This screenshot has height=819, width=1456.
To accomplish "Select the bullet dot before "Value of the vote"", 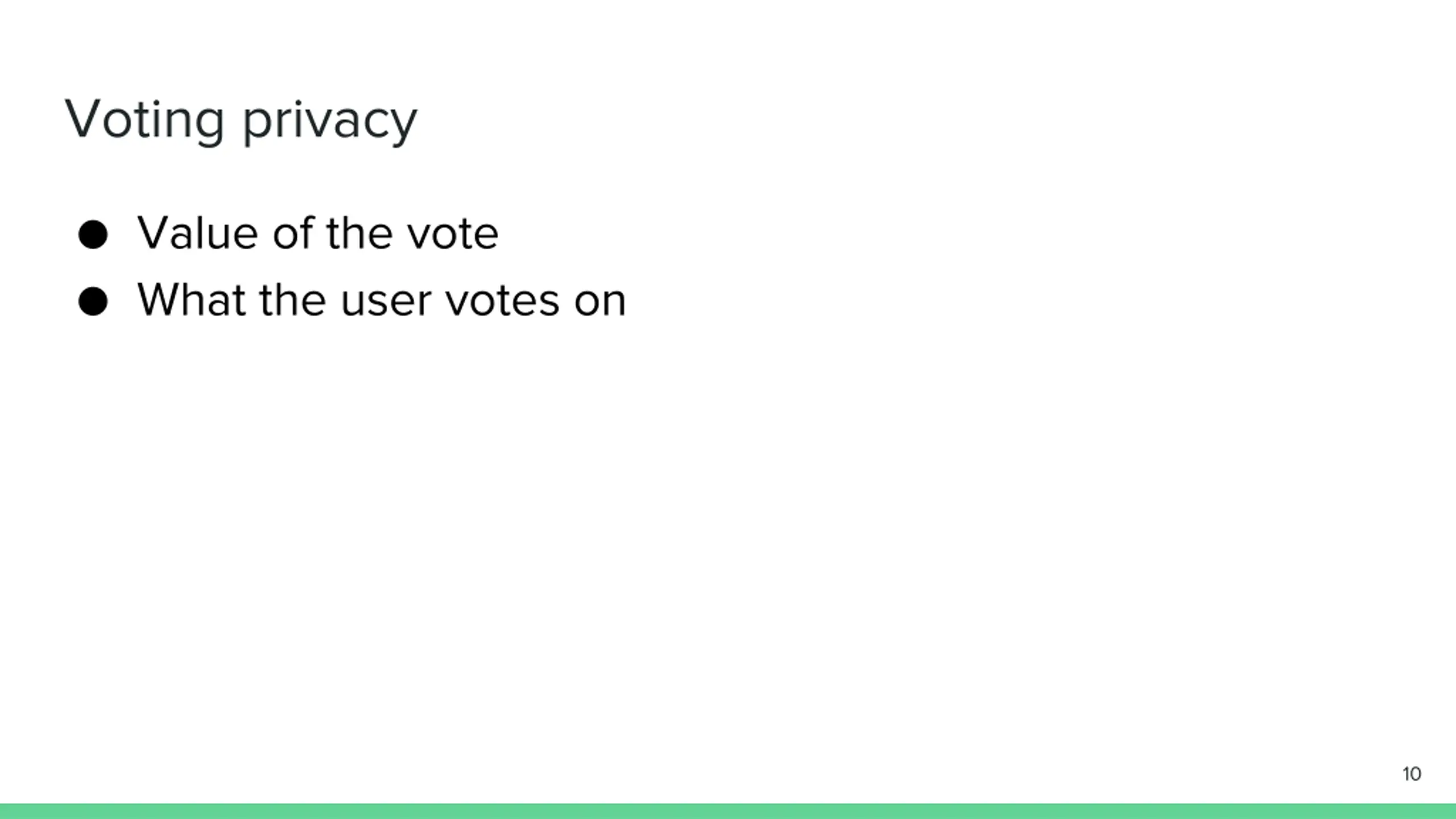I will 93,234.
